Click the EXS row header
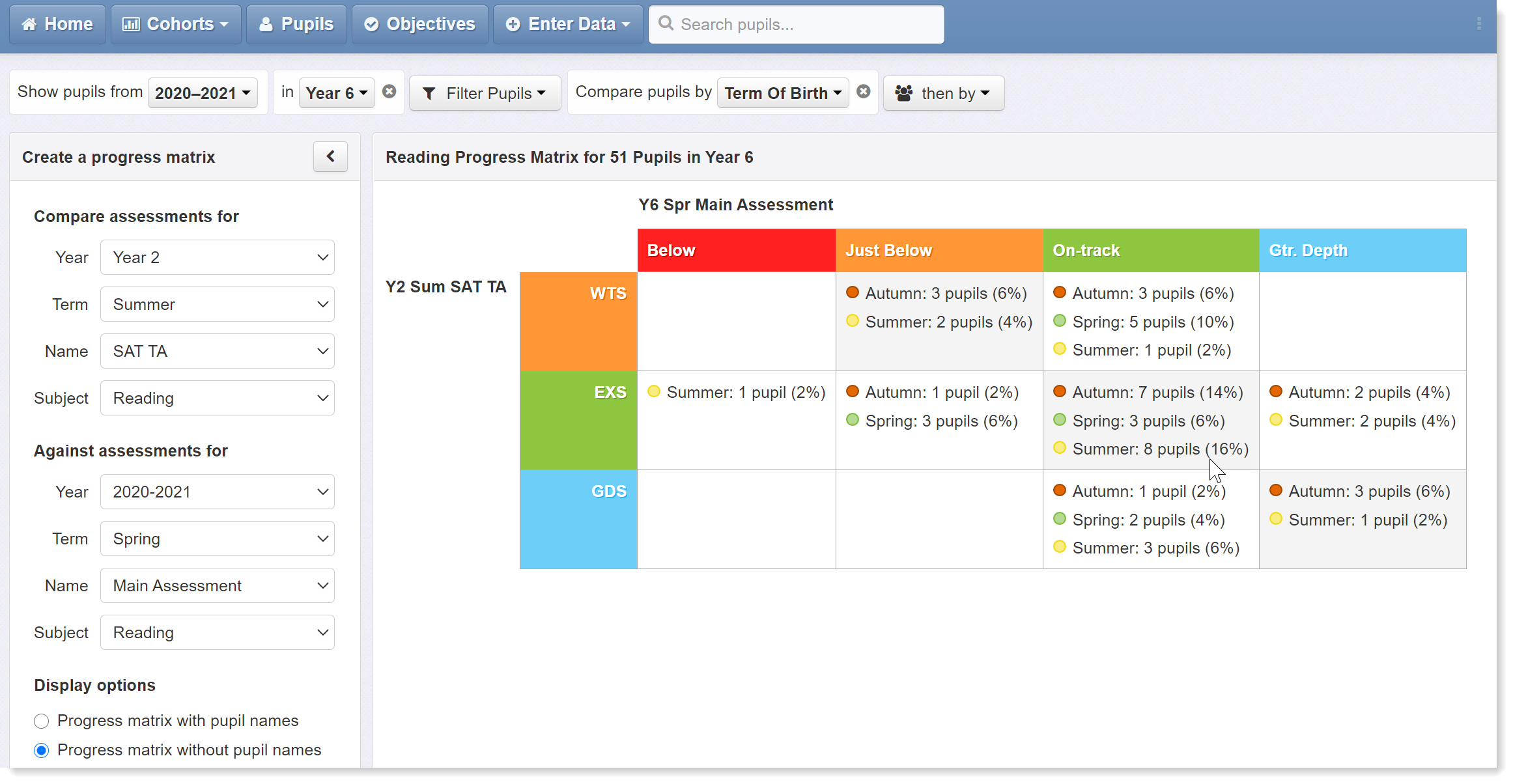The width and height of the screenshot is (1513, 784). 578,421
